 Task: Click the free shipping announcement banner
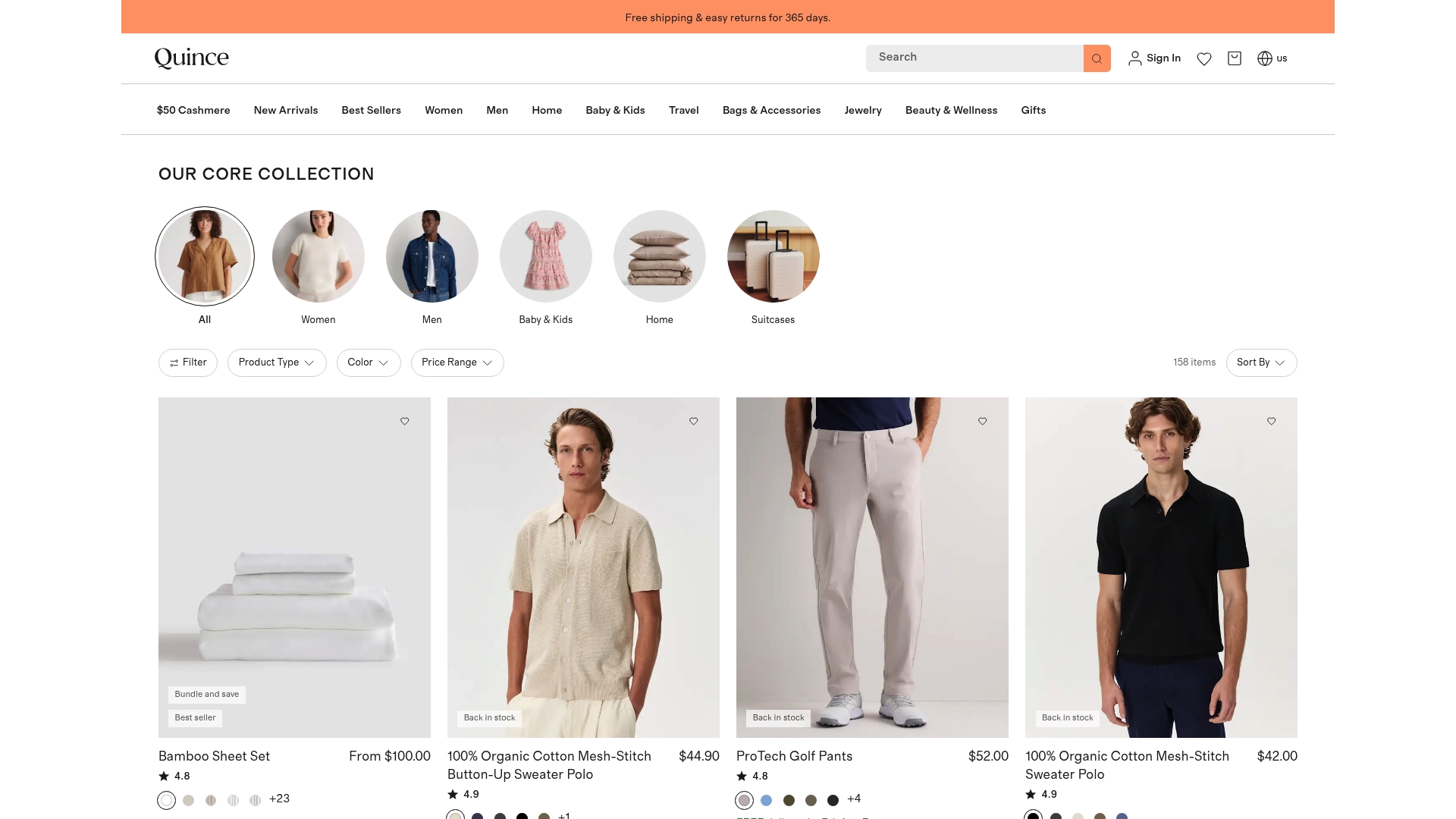[728, 17]
